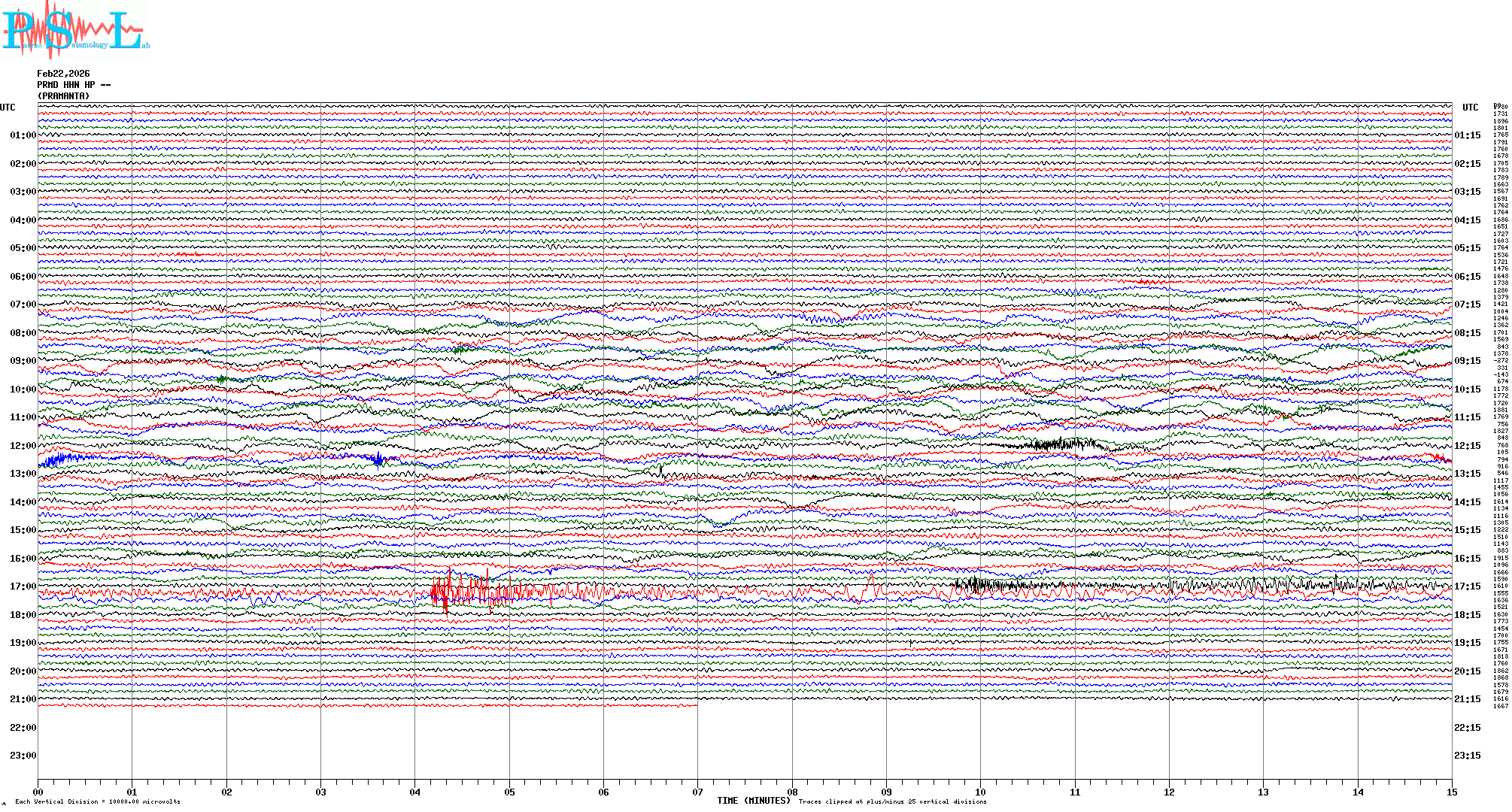
Task: Click the left 23:00 hour label
Action: click(x=23, y=756)
